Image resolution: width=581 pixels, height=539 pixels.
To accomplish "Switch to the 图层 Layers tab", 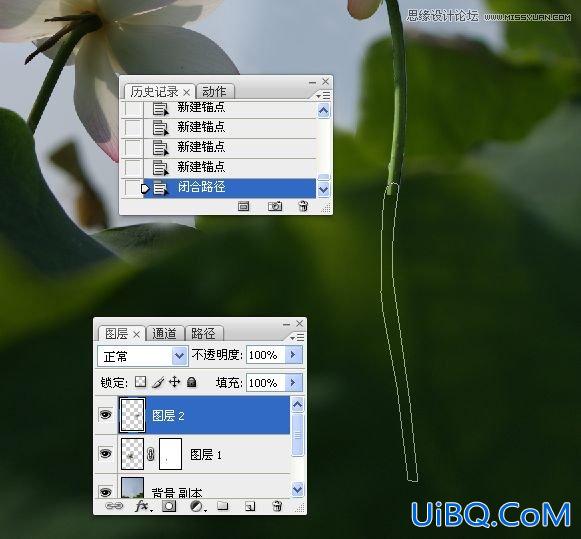I will pyautogui.click(x=116, y=334).
